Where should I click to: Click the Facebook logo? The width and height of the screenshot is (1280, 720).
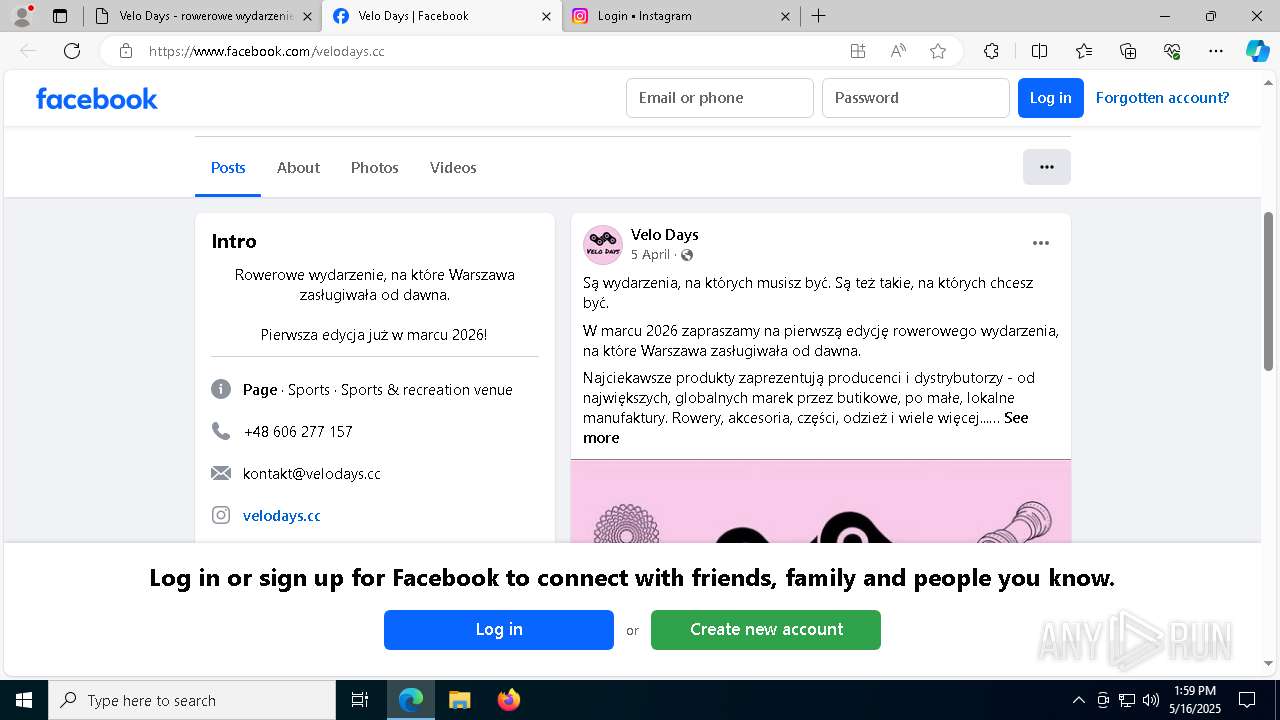(97, 98)
